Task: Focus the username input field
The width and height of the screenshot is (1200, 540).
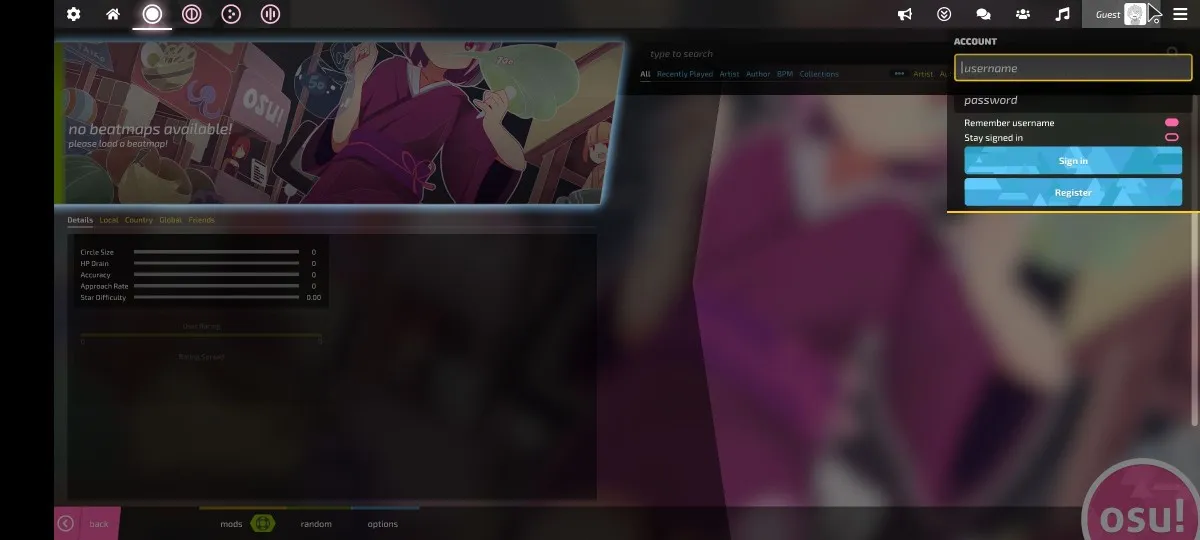Action: tap(1073, 68)
